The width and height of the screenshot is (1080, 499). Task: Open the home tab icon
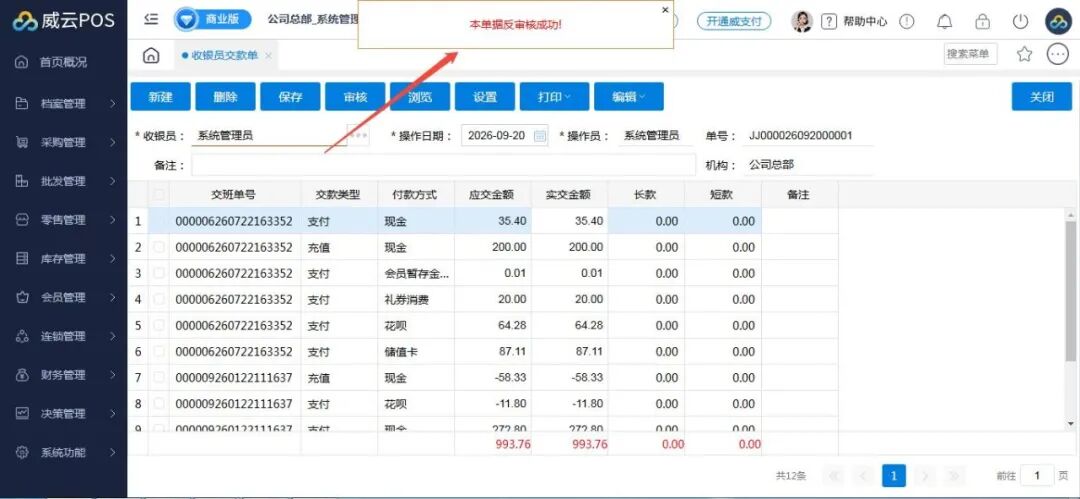click(x=151, y=55)
